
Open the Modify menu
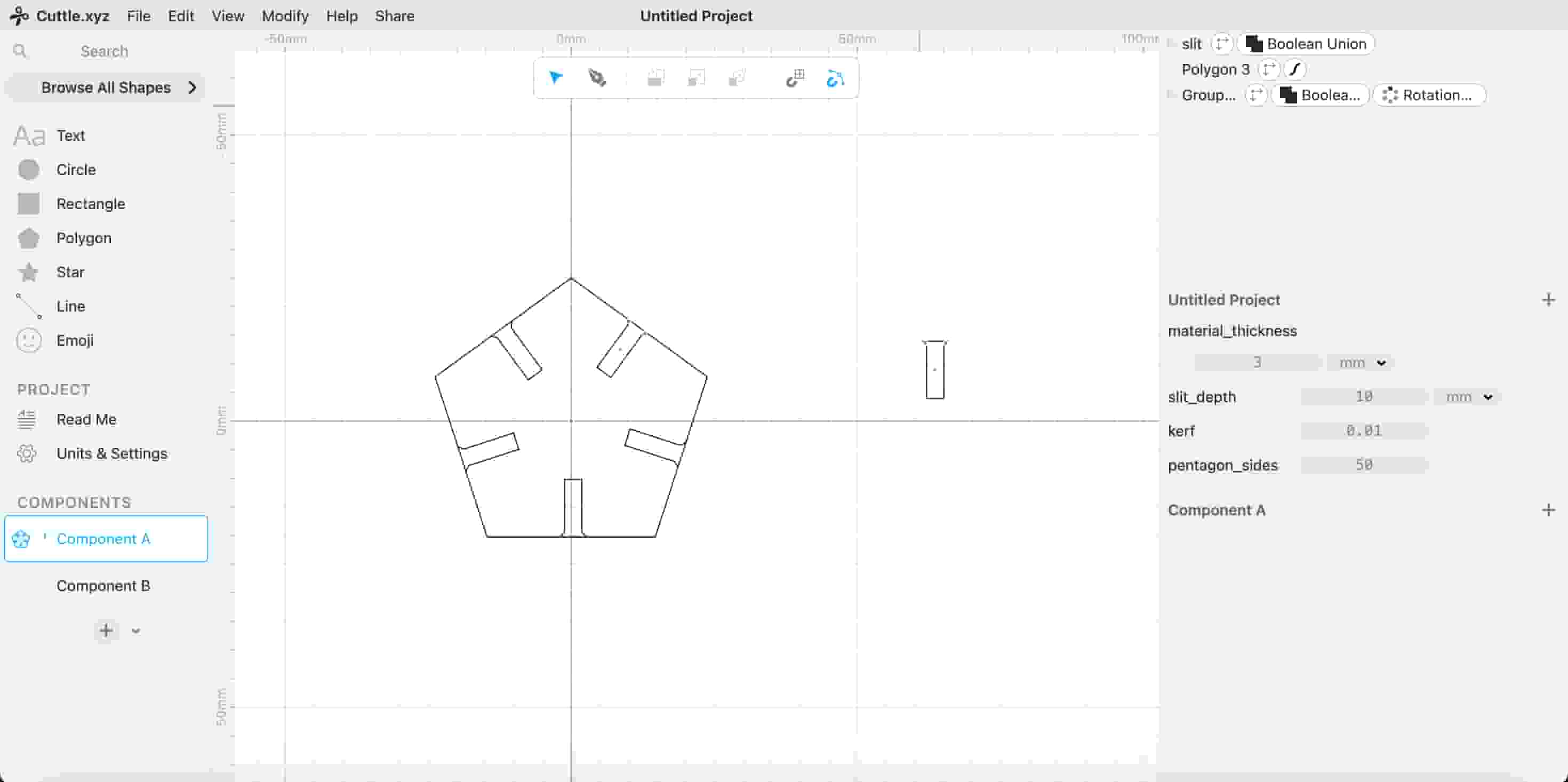pos(285,16)
